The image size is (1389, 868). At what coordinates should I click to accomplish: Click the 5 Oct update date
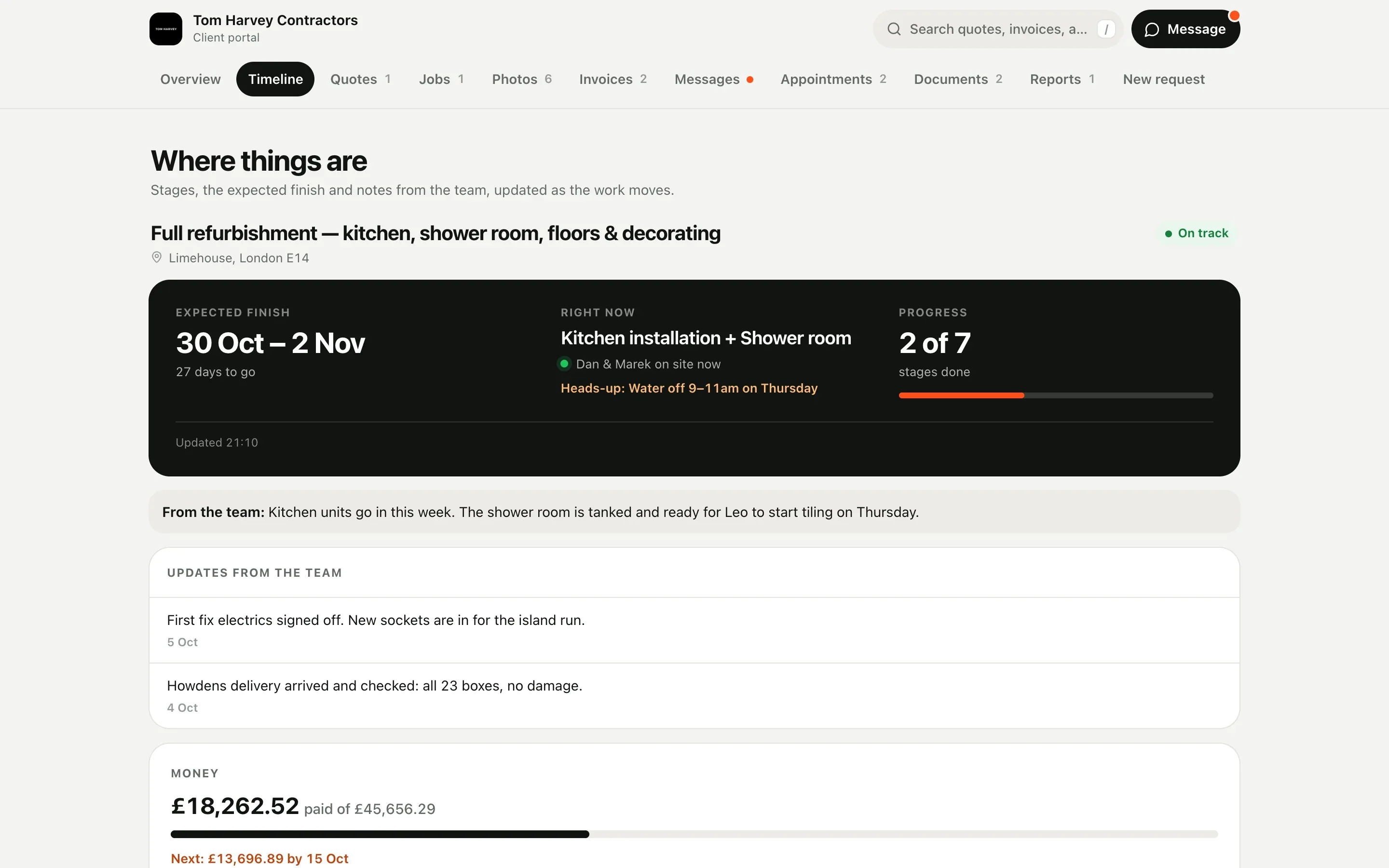tap(182, 642)
